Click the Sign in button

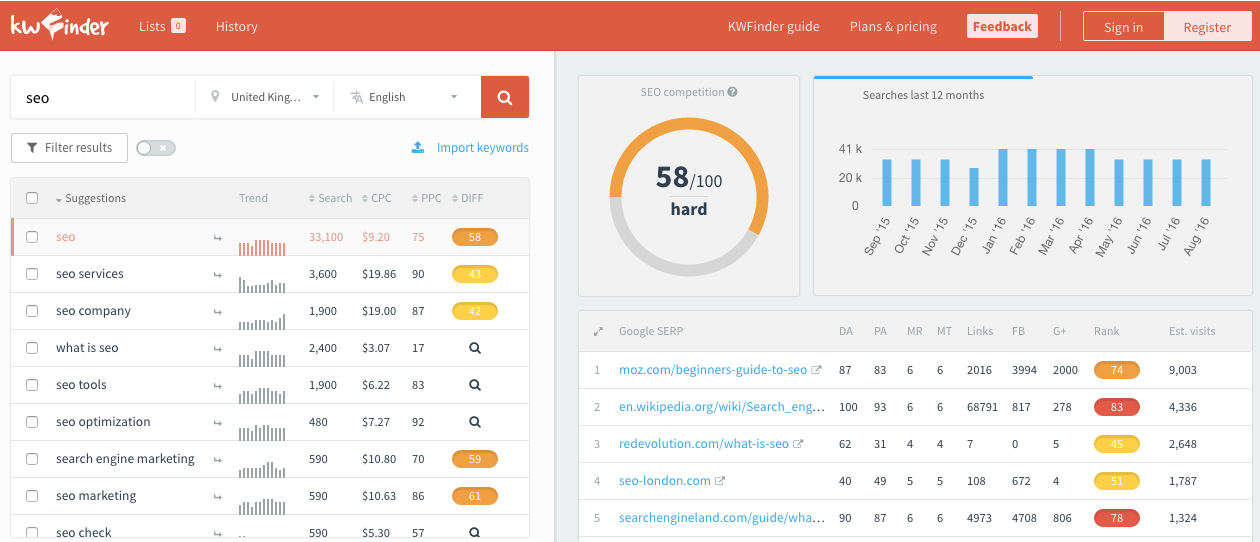tap(1123, 27)
